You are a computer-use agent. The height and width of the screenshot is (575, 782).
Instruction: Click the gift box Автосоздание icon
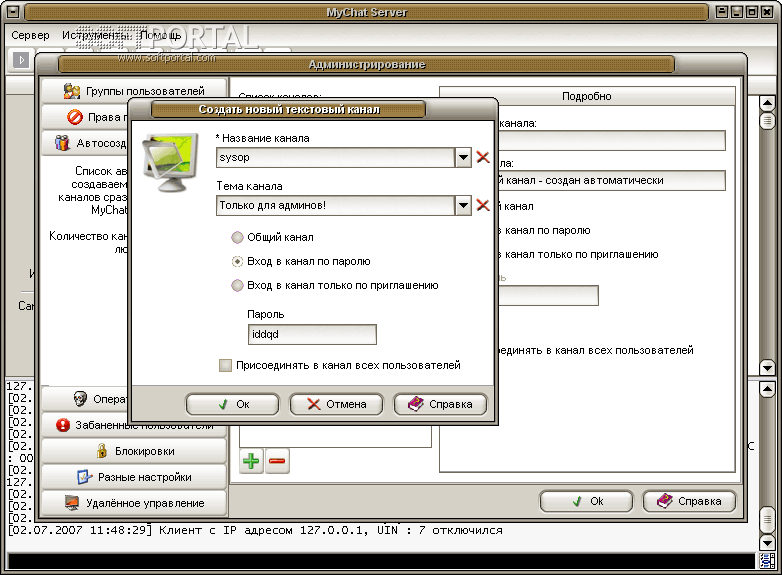[62, 143]
